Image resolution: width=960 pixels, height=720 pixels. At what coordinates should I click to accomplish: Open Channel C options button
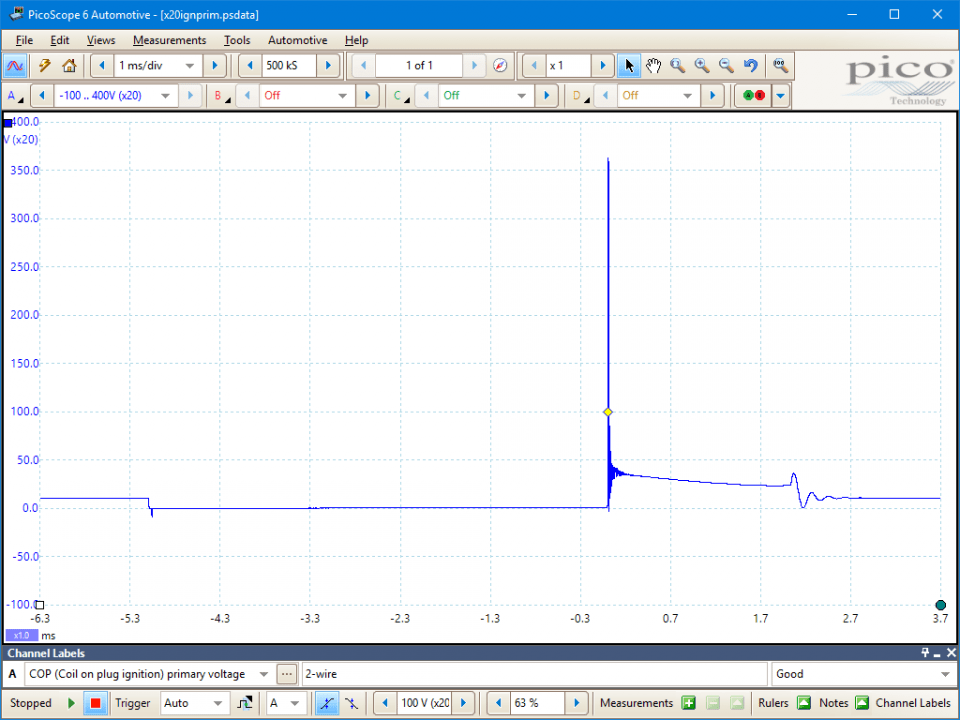coord(402,96)
